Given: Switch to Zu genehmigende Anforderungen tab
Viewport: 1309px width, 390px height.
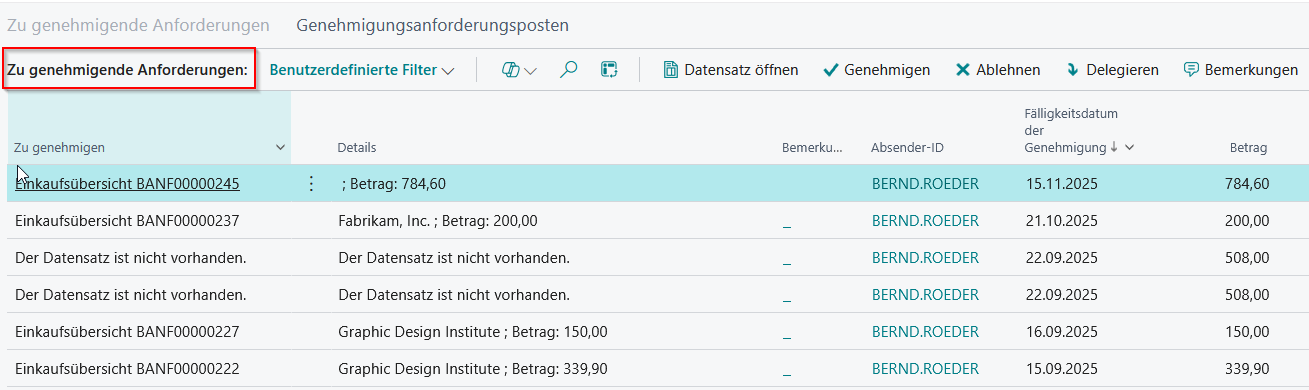Looking at the screenshot, I should [x=138, y=24].
